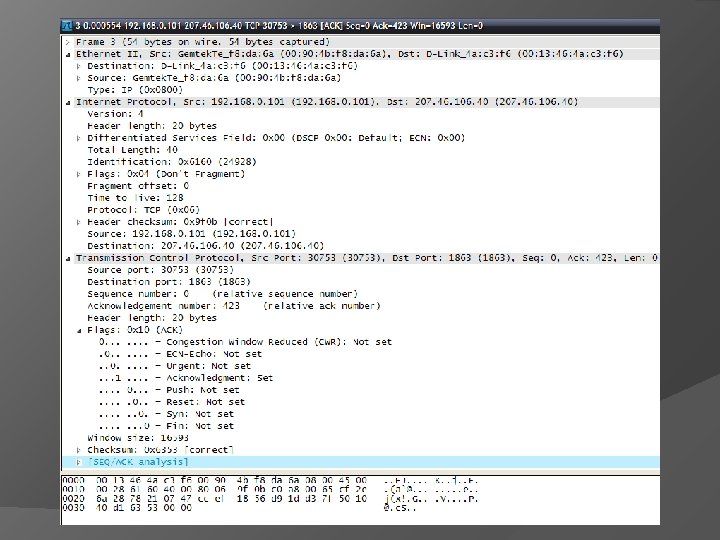Select the ECN-Echo: Not set line
This screenshot has height=540, width=720.
point(180,354)
